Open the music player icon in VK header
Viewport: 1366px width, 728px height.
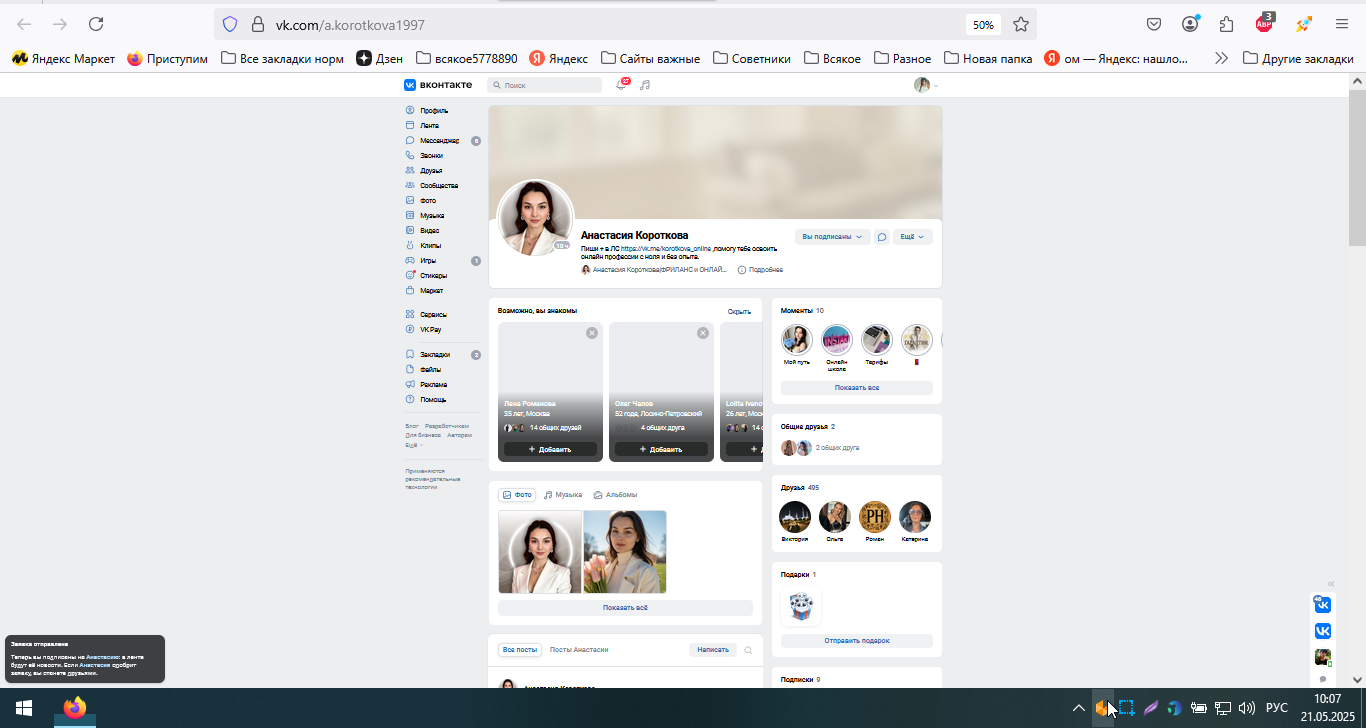click(x=645, y=85)
